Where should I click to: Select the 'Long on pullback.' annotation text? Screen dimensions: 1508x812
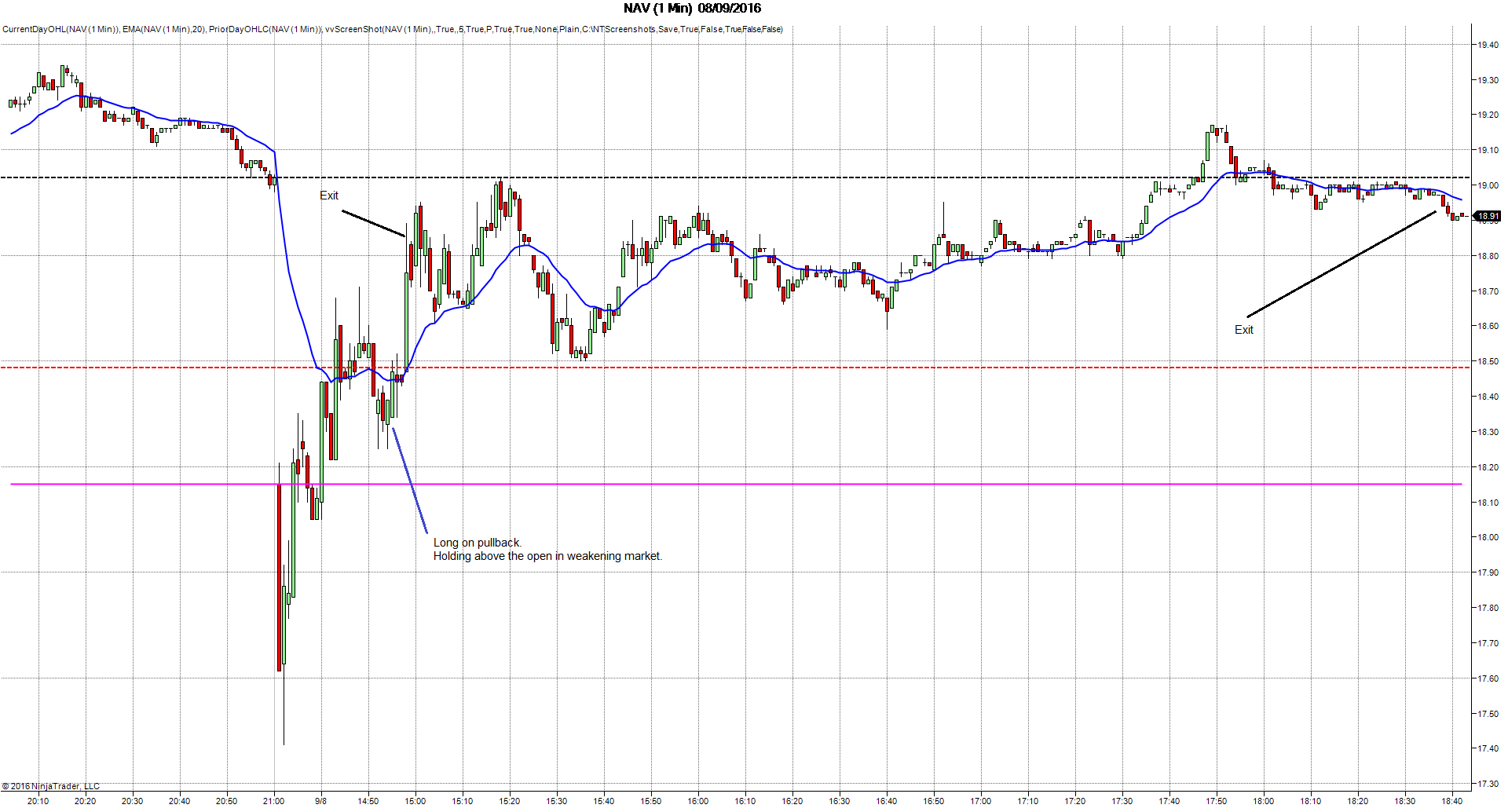click(478, 543)
